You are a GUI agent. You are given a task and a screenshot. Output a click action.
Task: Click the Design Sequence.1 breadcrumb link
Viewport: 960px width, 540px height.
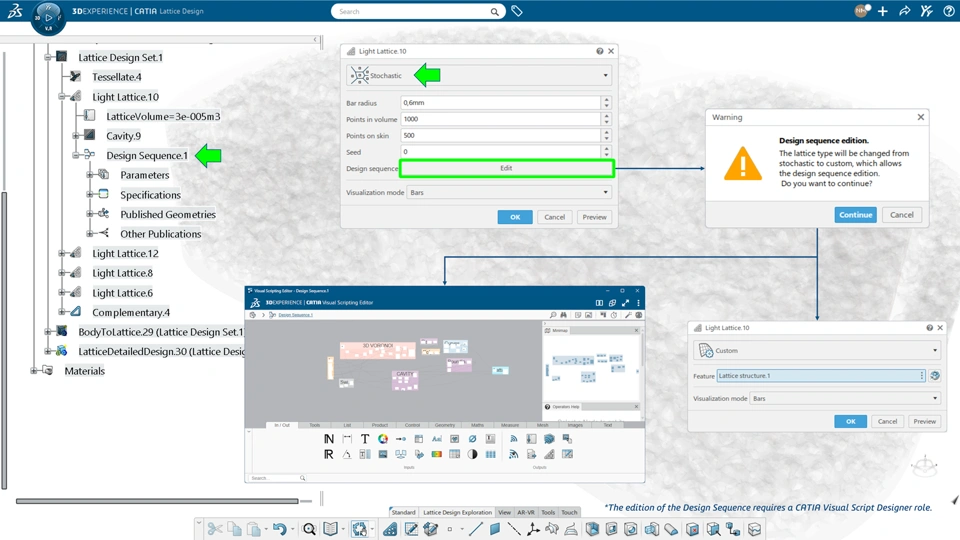point(296,315)
